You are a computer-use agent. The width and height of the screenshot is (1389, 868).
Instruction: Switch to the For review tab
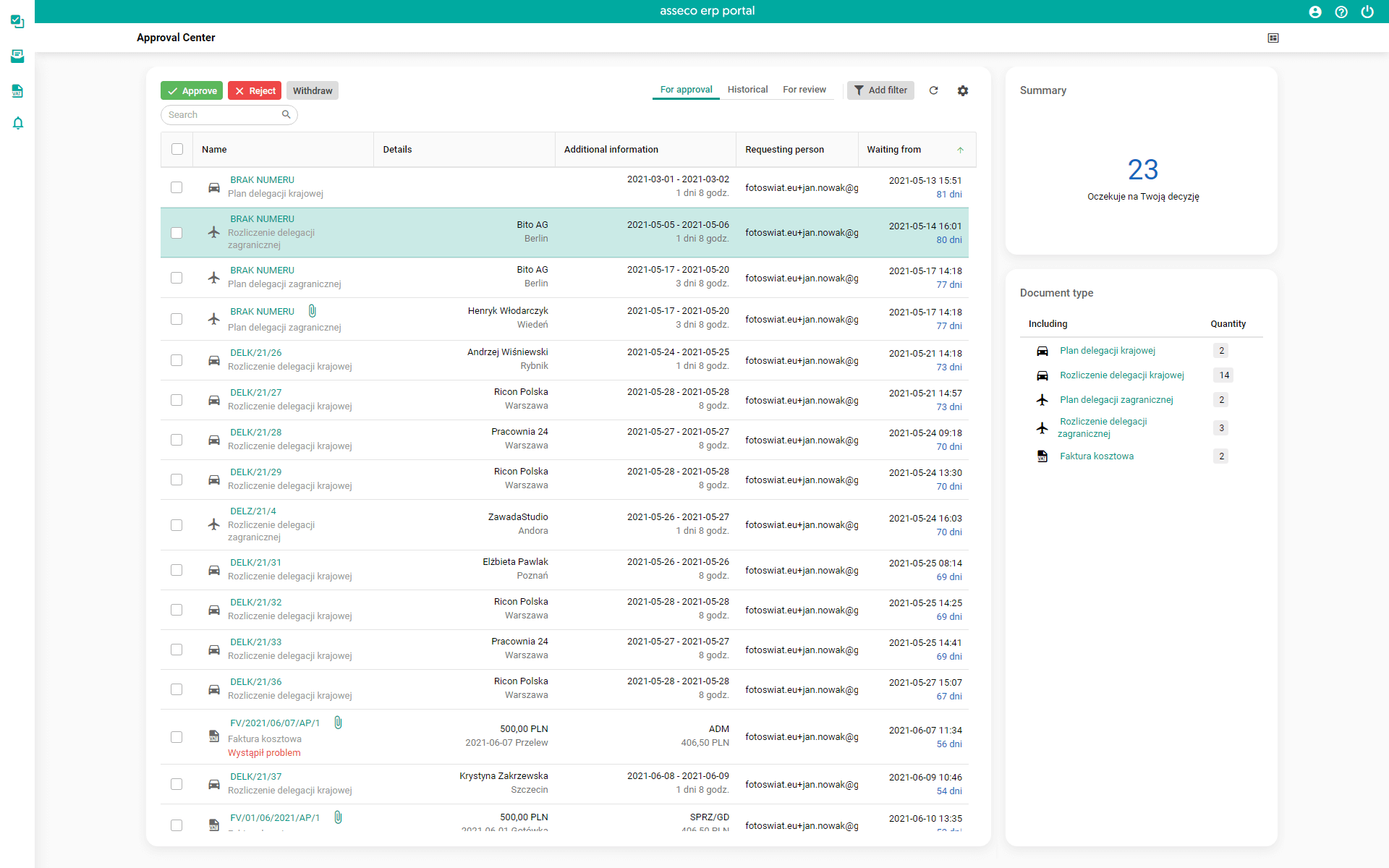point(804,90)
